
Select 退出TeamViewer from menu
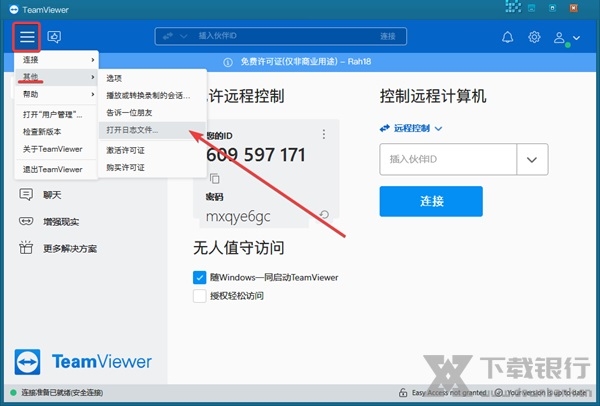(x=57, y=169)
